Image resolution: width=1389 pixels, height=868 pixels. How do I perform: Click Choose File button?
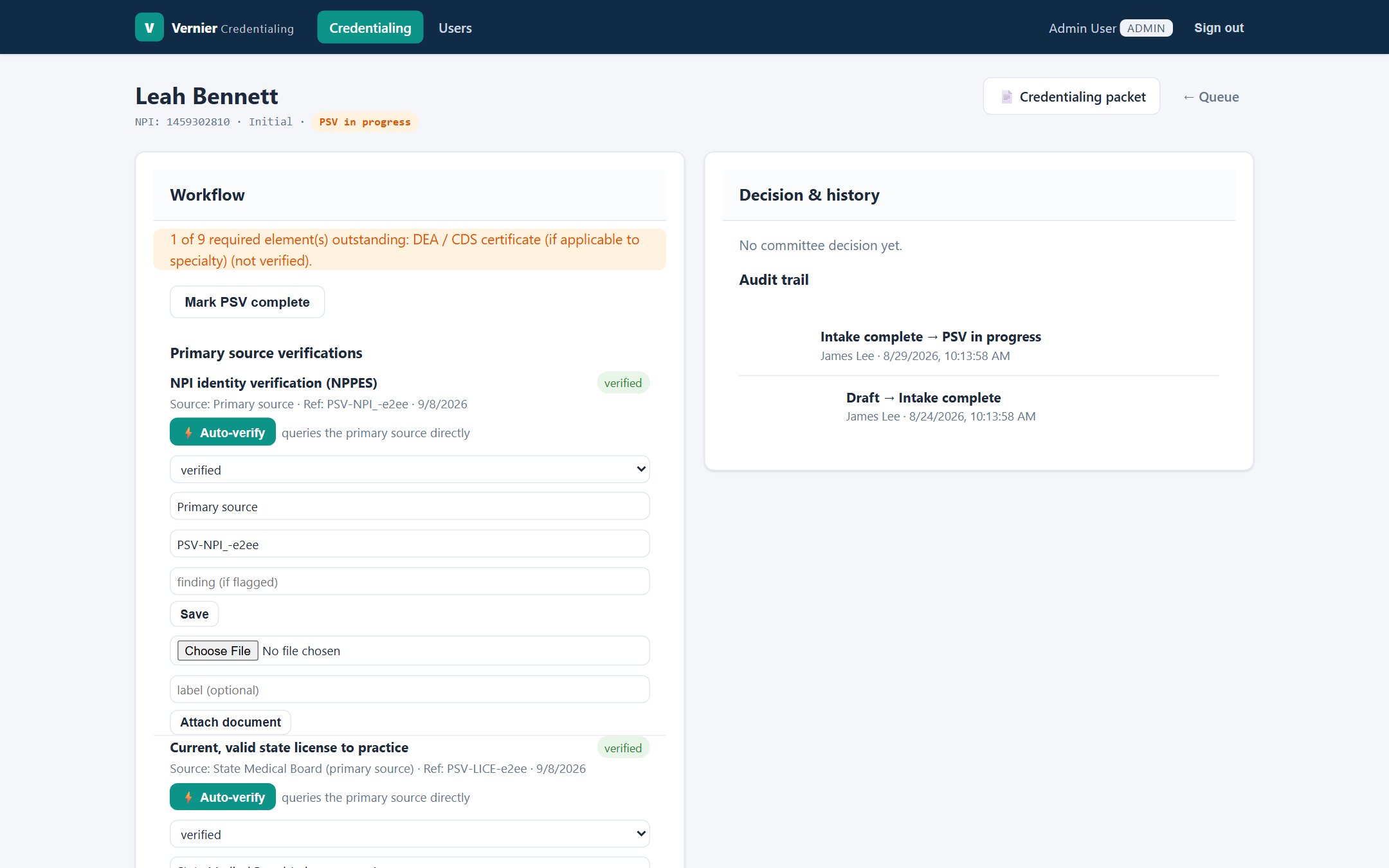point(217,651)
